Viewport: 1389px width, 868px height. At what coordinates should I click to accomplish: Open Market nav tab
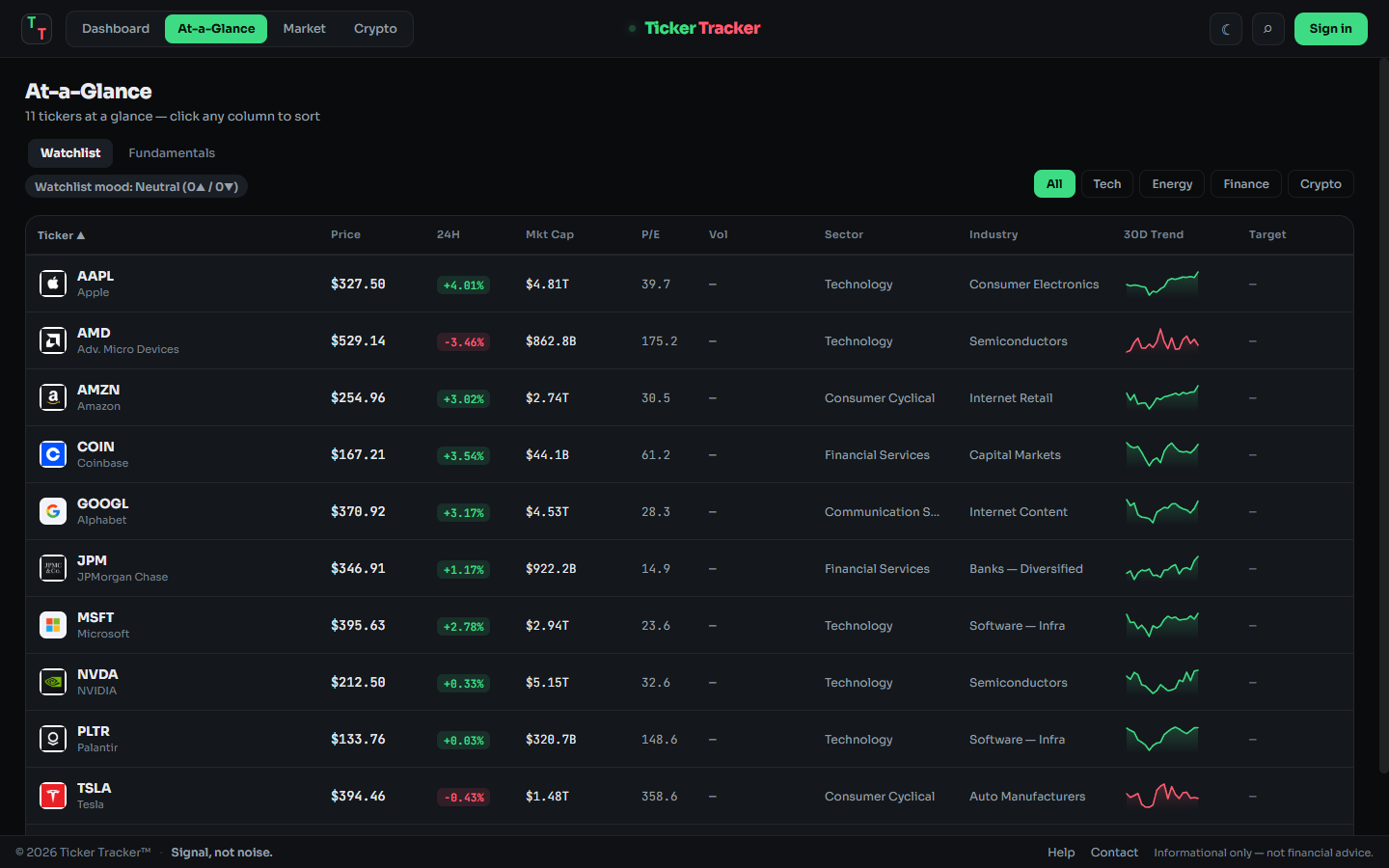(304, 29)
